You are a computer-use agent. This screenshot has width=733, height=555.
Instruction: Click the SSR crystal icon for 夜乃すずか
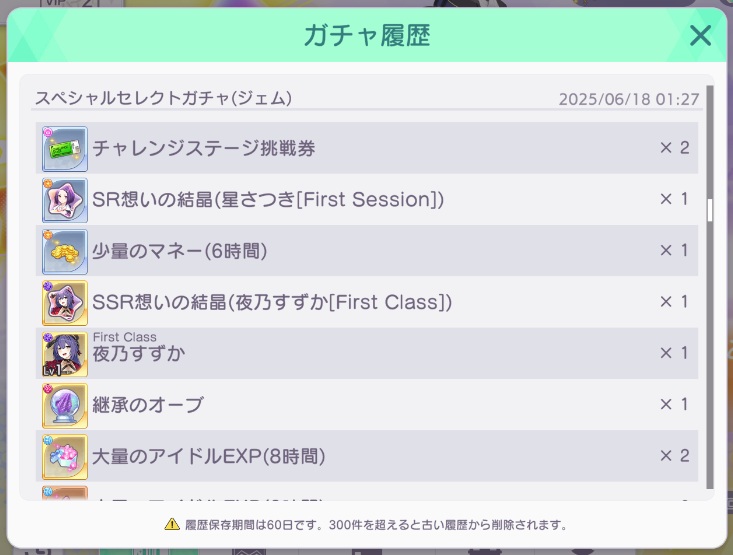(x=65, y=303)
